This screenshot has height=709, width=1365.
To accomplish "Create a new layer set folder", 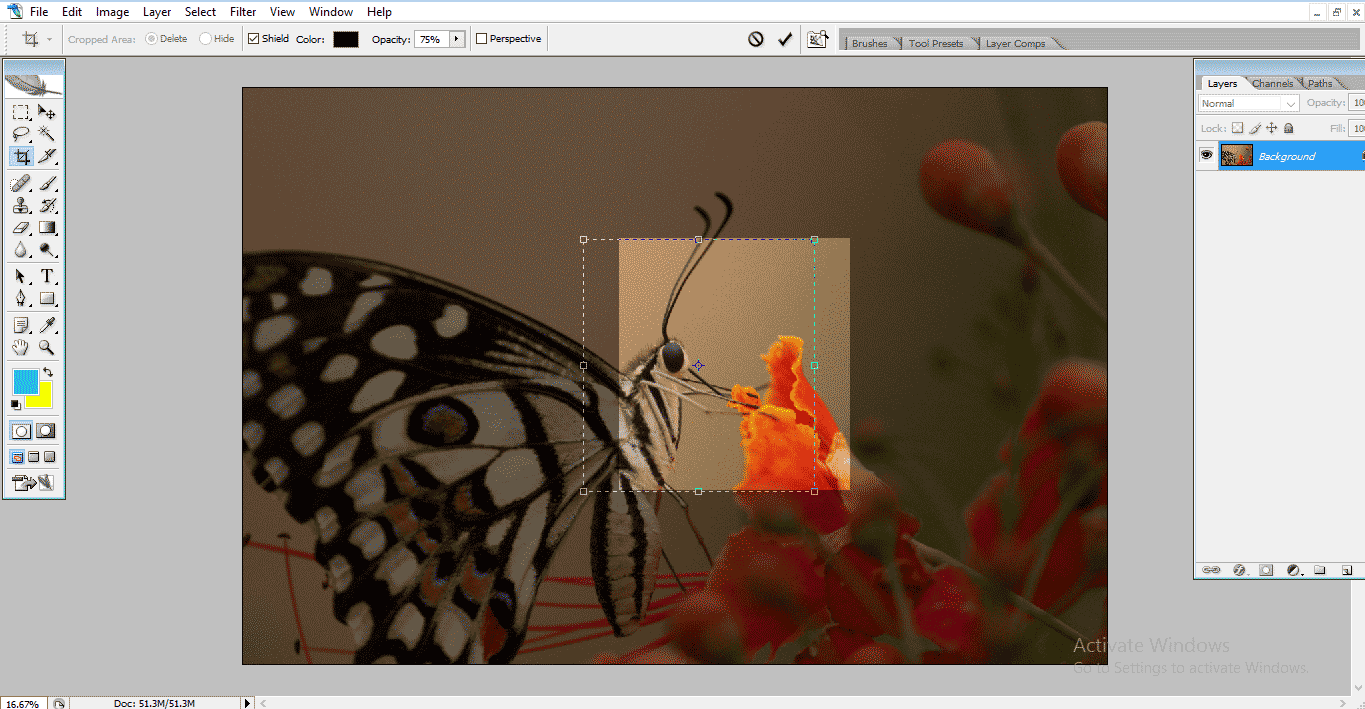I will pos(1320,570).
